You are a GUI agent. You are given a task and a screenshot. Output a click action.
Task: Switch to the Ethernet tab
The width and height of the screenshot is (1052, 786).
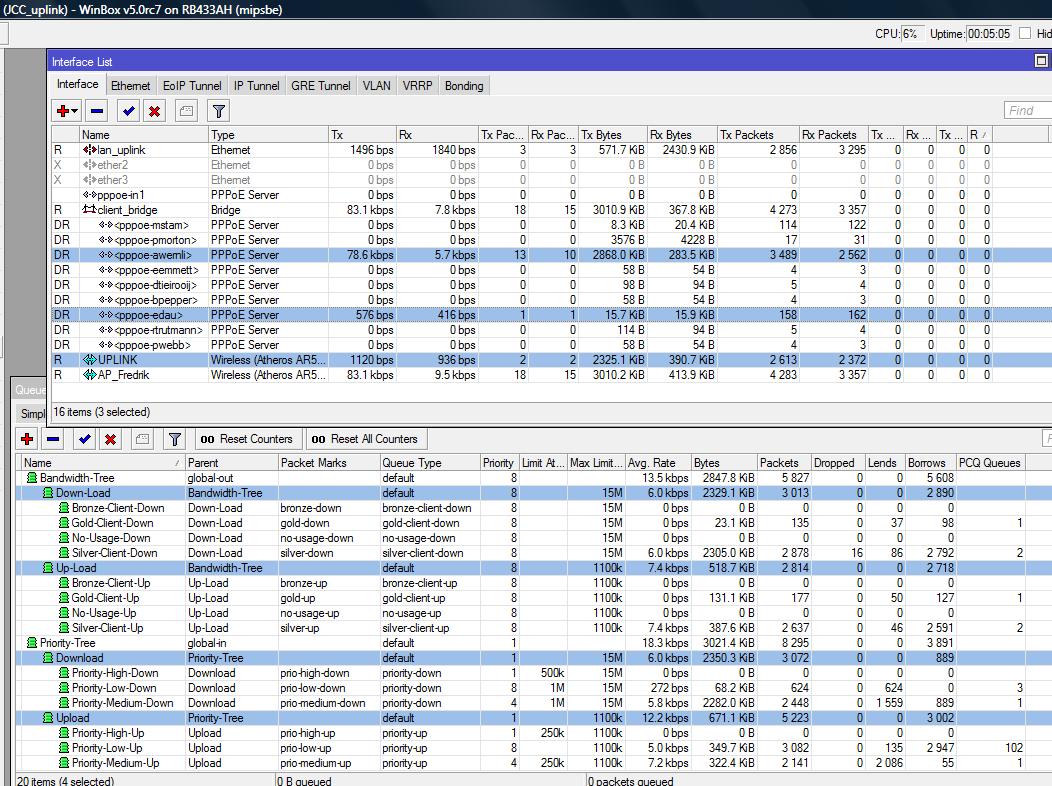[131, 86]
